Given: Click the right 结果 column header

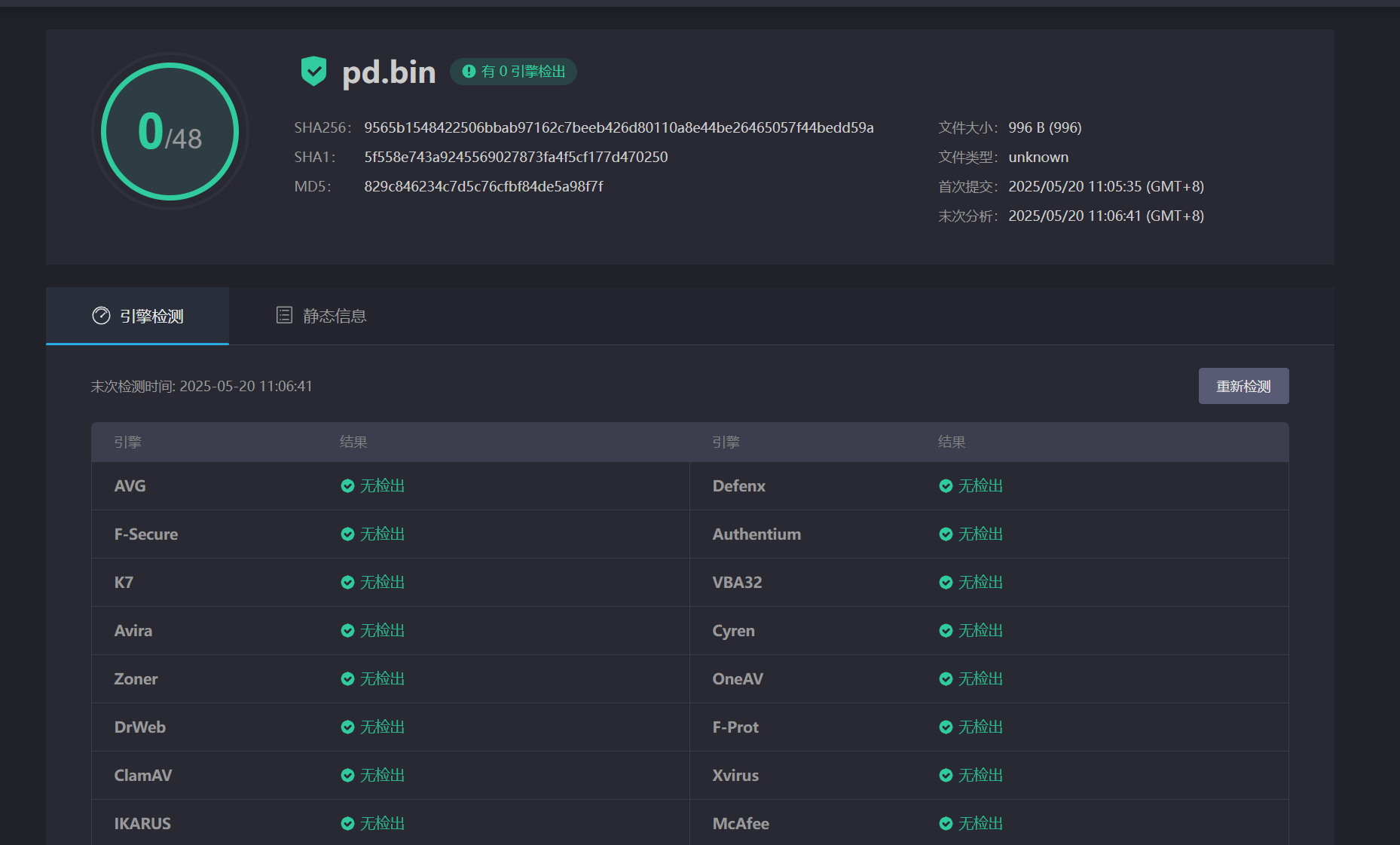Looking at the screenshot, I should [952, 442].
